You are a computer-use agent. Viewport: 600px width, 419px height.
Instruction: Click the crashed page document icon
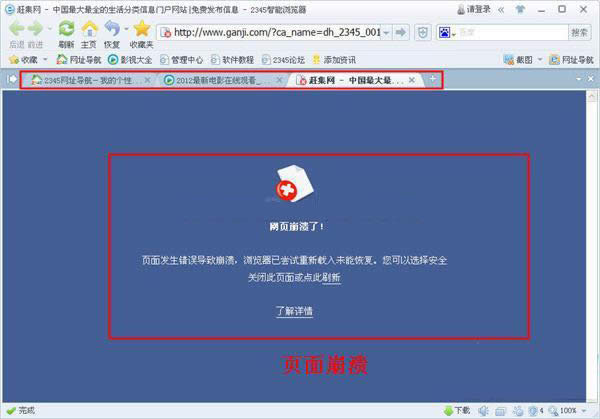click(x=295, y=183)
